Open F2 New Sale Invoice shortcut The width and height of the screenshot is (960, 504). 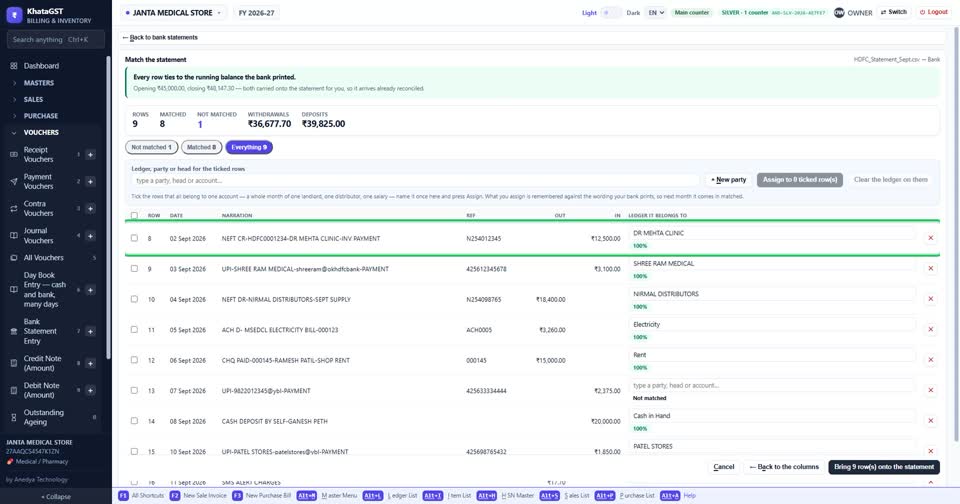pos(197,495)
